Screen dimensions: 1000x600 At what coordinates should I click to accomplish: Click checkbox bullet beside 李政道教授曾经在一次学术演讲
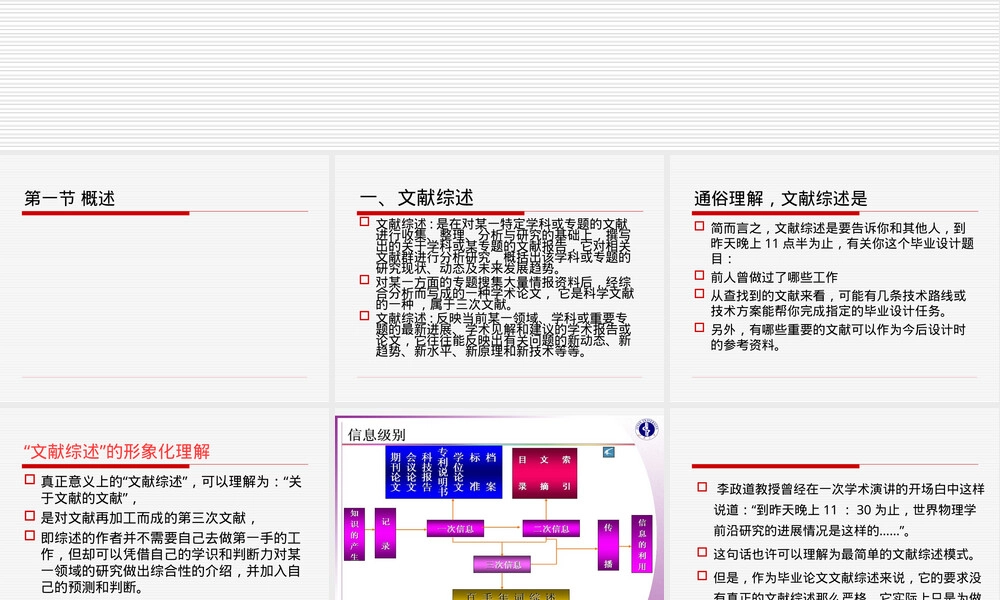702,487
